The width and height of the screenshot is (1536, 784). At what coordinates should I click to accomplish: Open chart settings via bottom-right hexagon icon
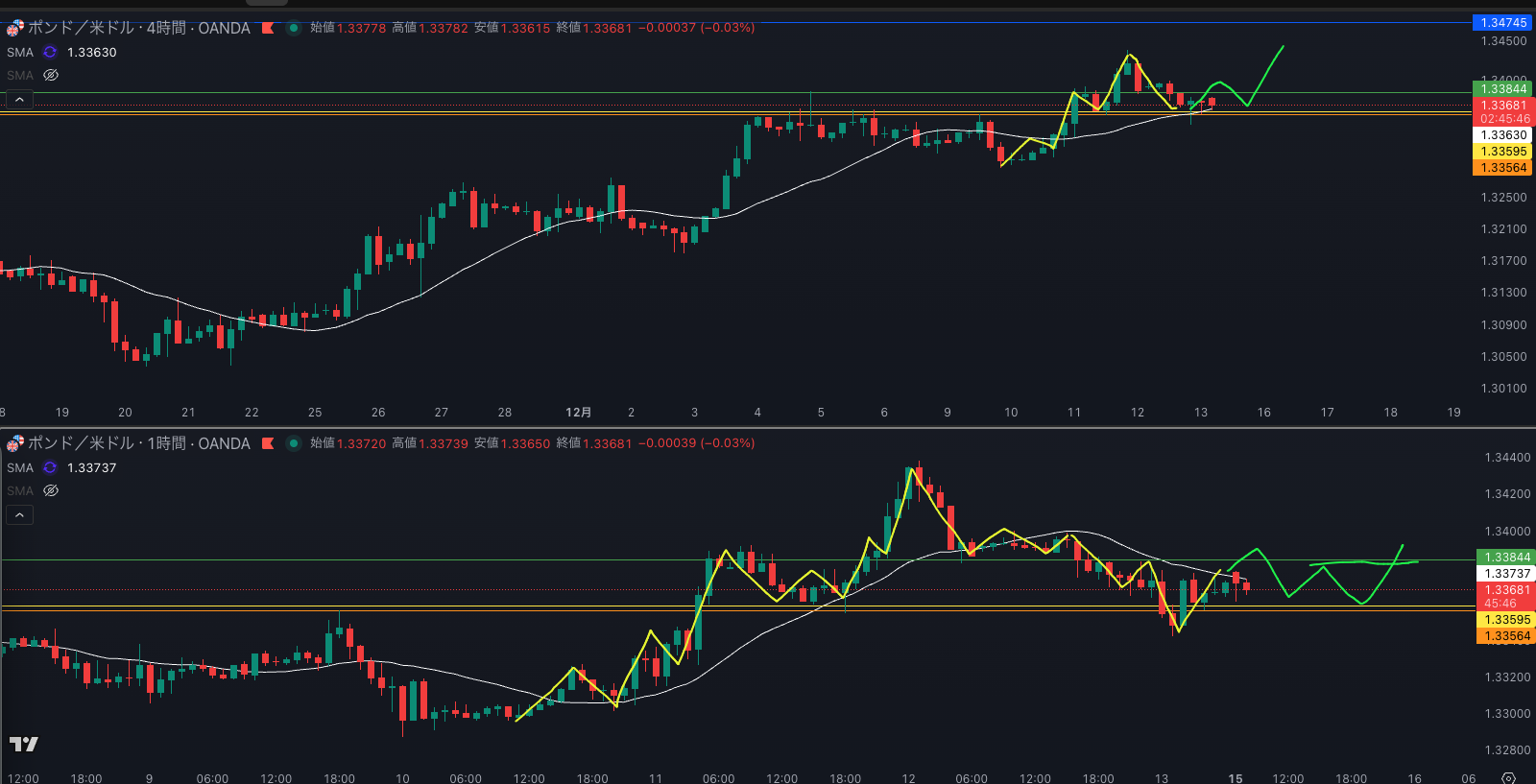coord(1508,777)
